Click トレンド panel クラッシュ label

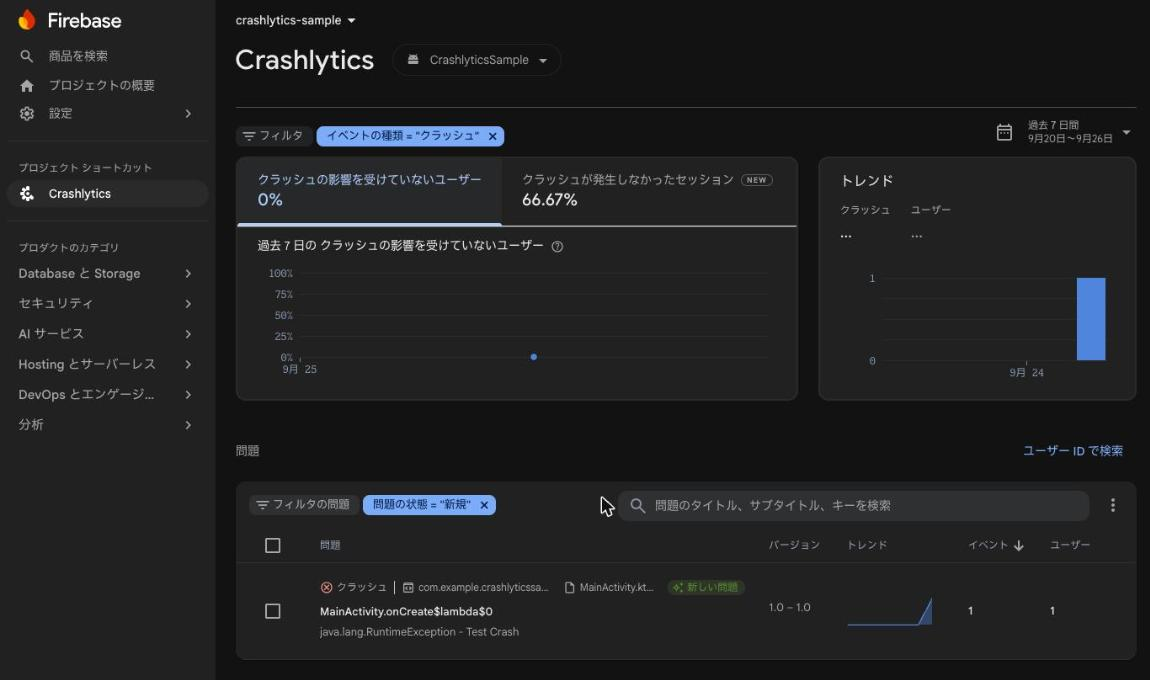[x=865, y=210]
